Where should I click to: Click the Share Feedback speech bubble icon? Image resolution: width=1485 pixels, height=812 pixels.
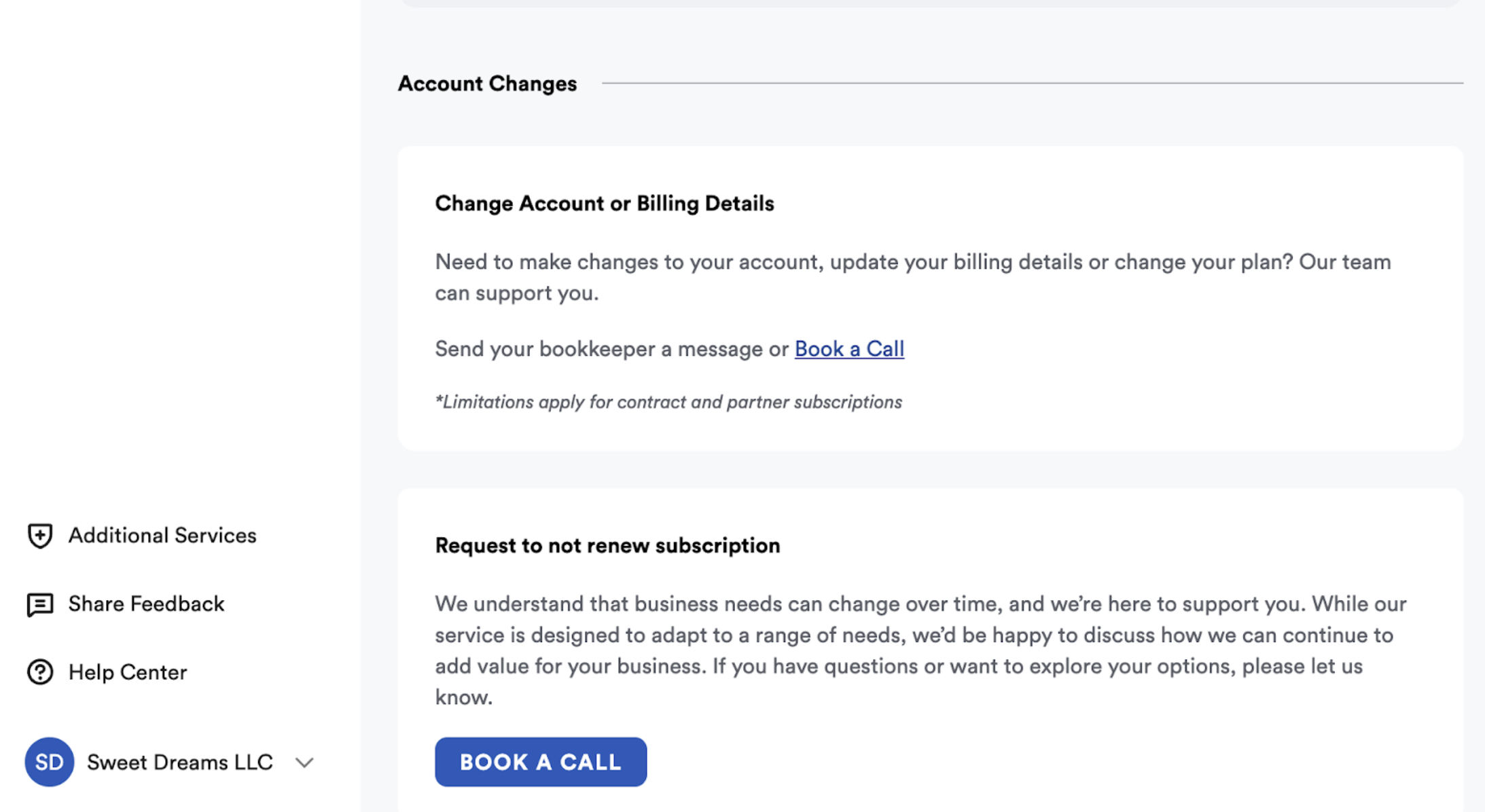40,604
